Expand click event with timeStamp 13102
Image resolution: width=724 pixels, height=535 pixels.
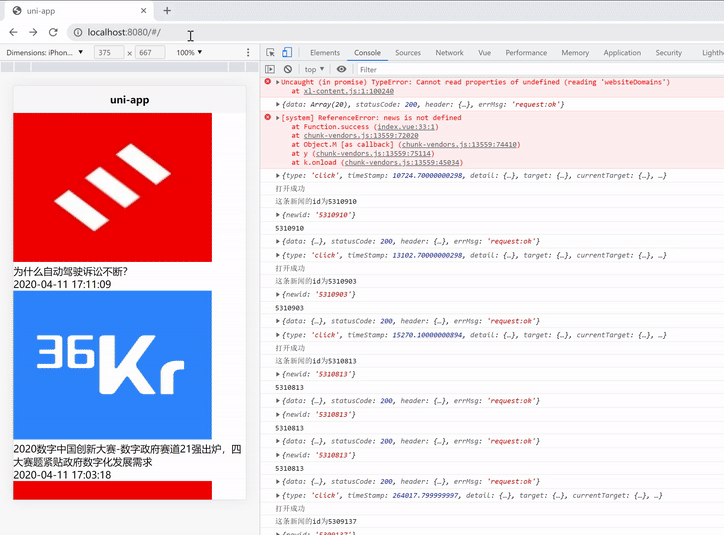coord(278,255)
